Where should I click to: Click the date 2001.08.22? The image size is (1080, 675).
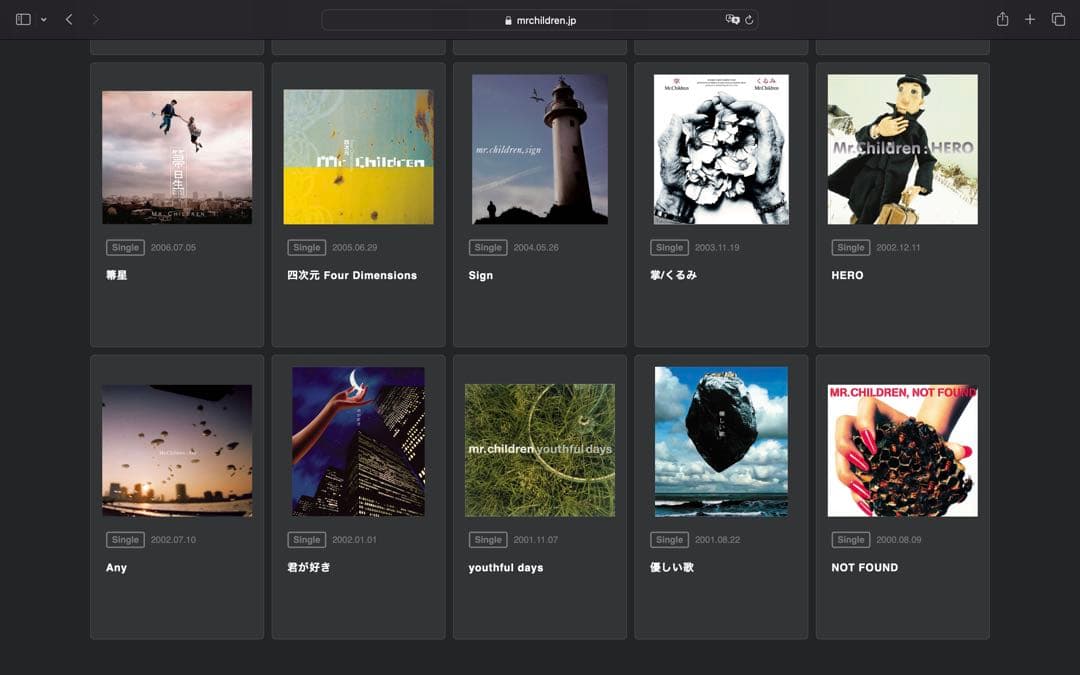pyautogui.click(x=717, y=539)
